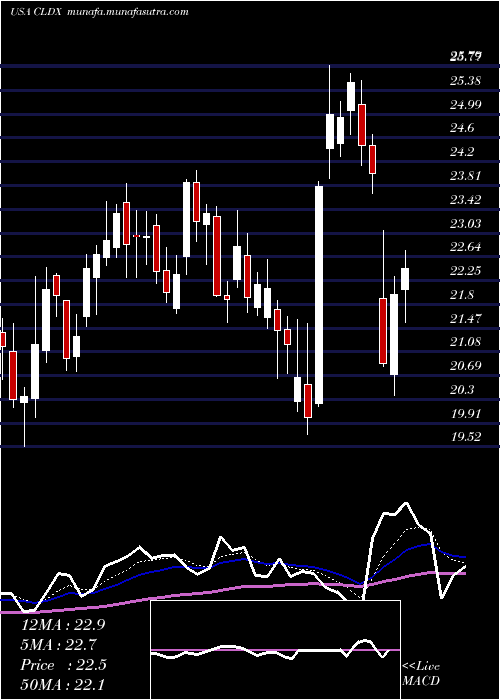
Task: Click the 22.64 price axis label
Action: (465, 247)
